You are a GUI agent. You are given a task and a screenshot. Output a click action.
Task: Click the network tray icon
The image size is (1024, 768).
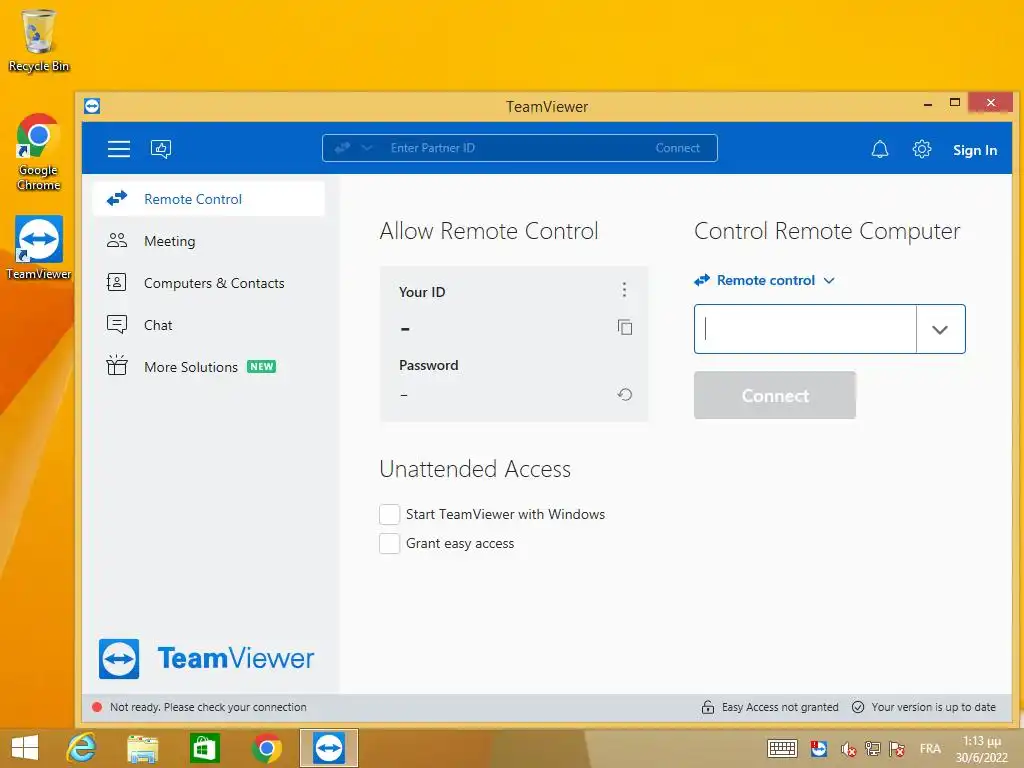[872, 748]
